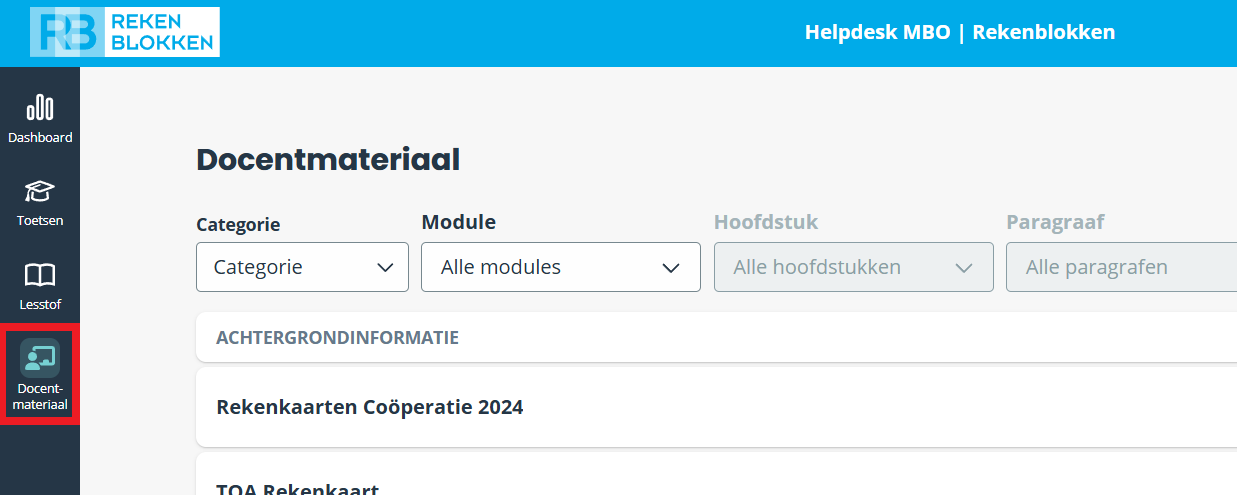Select the Docentmateriaal teacher-board icon
Screen dimensions: 1237x495
40,358
